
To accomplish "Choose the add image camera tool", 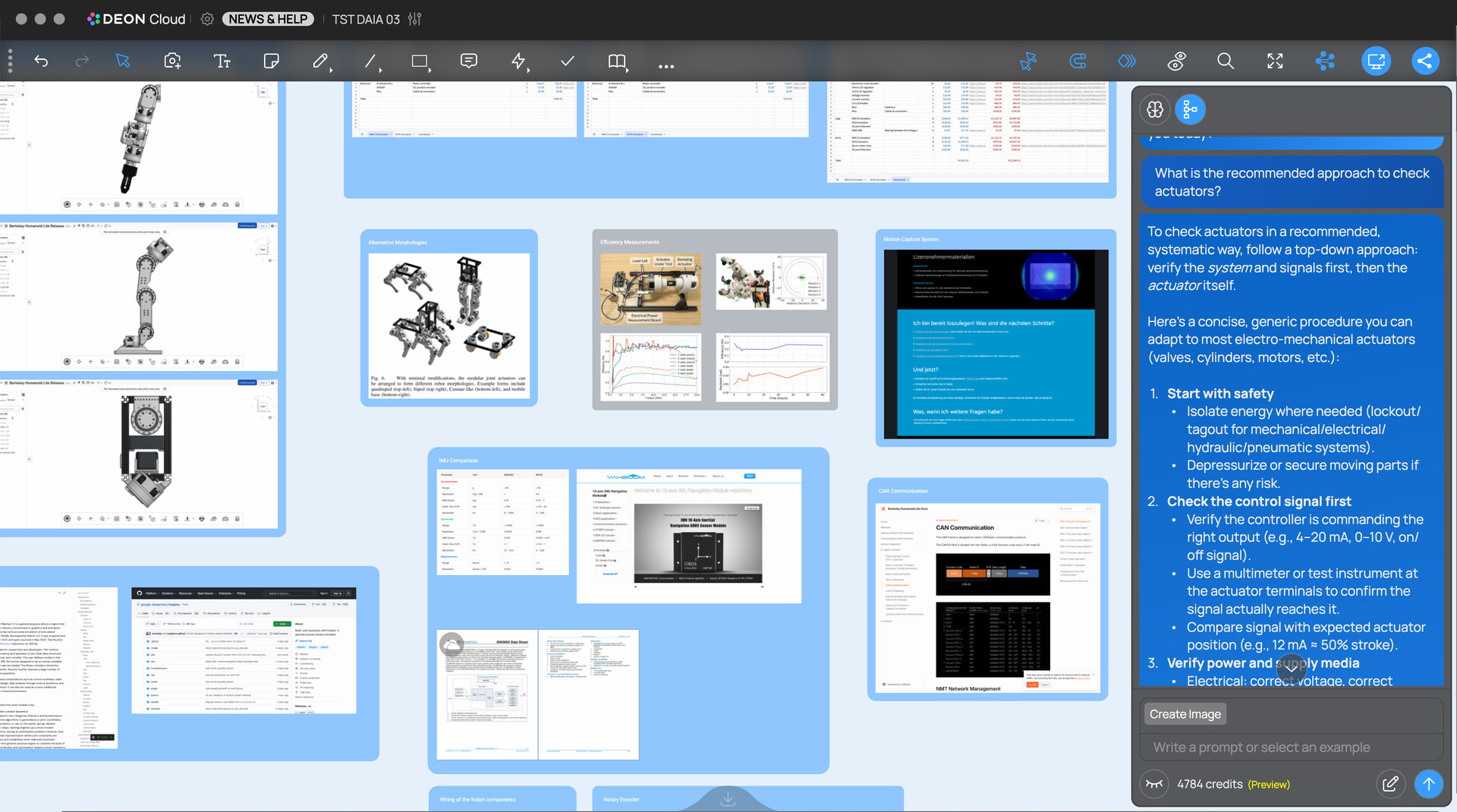I will point(172,61).
